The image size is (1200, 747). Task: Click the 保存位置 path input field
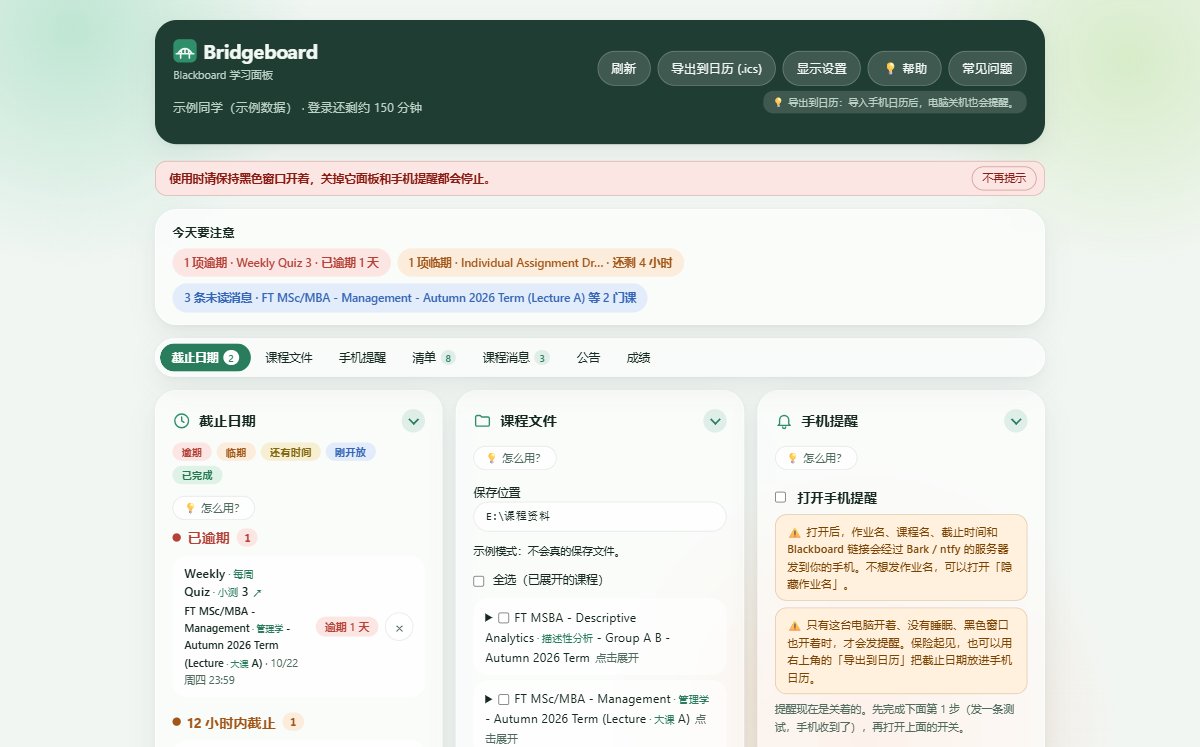point(600,517)
